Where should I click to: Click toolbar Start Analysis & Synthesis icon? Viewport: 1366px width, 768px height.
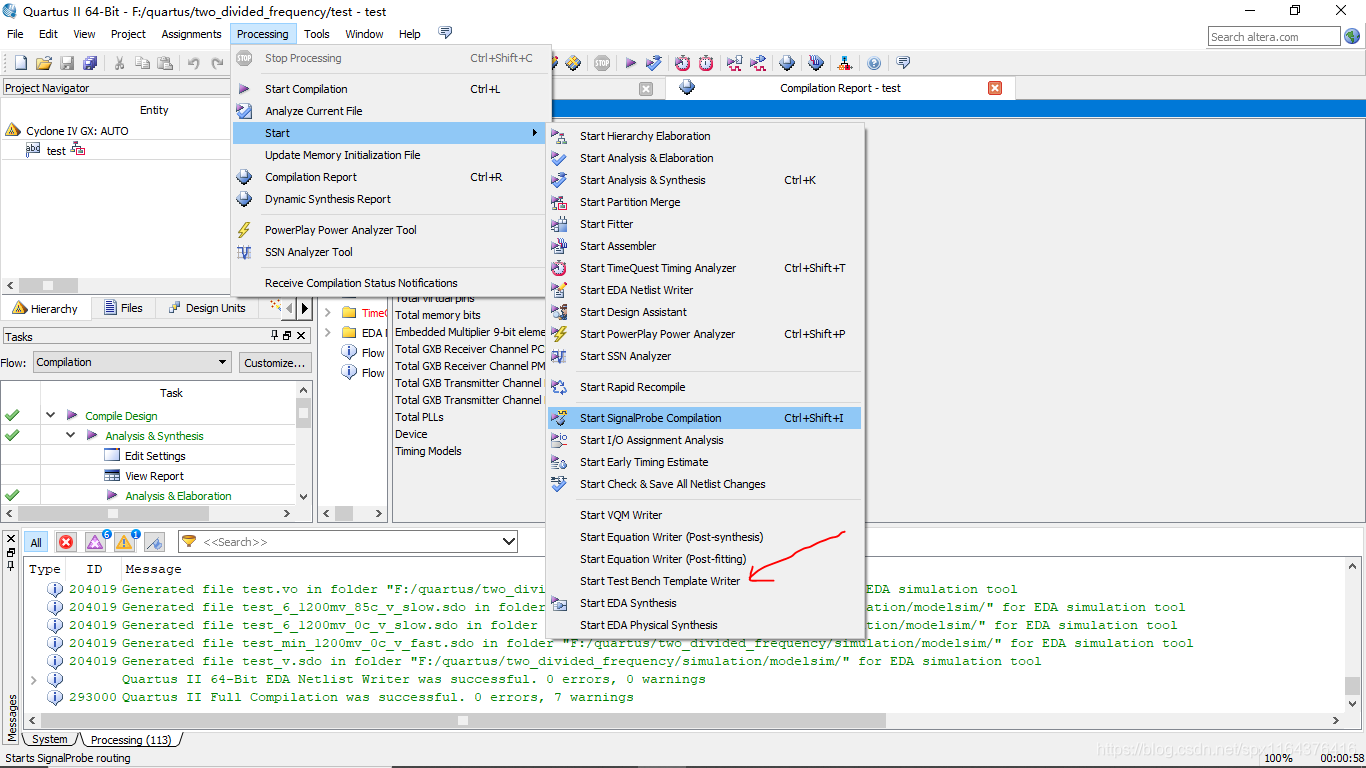coord(654,63)
